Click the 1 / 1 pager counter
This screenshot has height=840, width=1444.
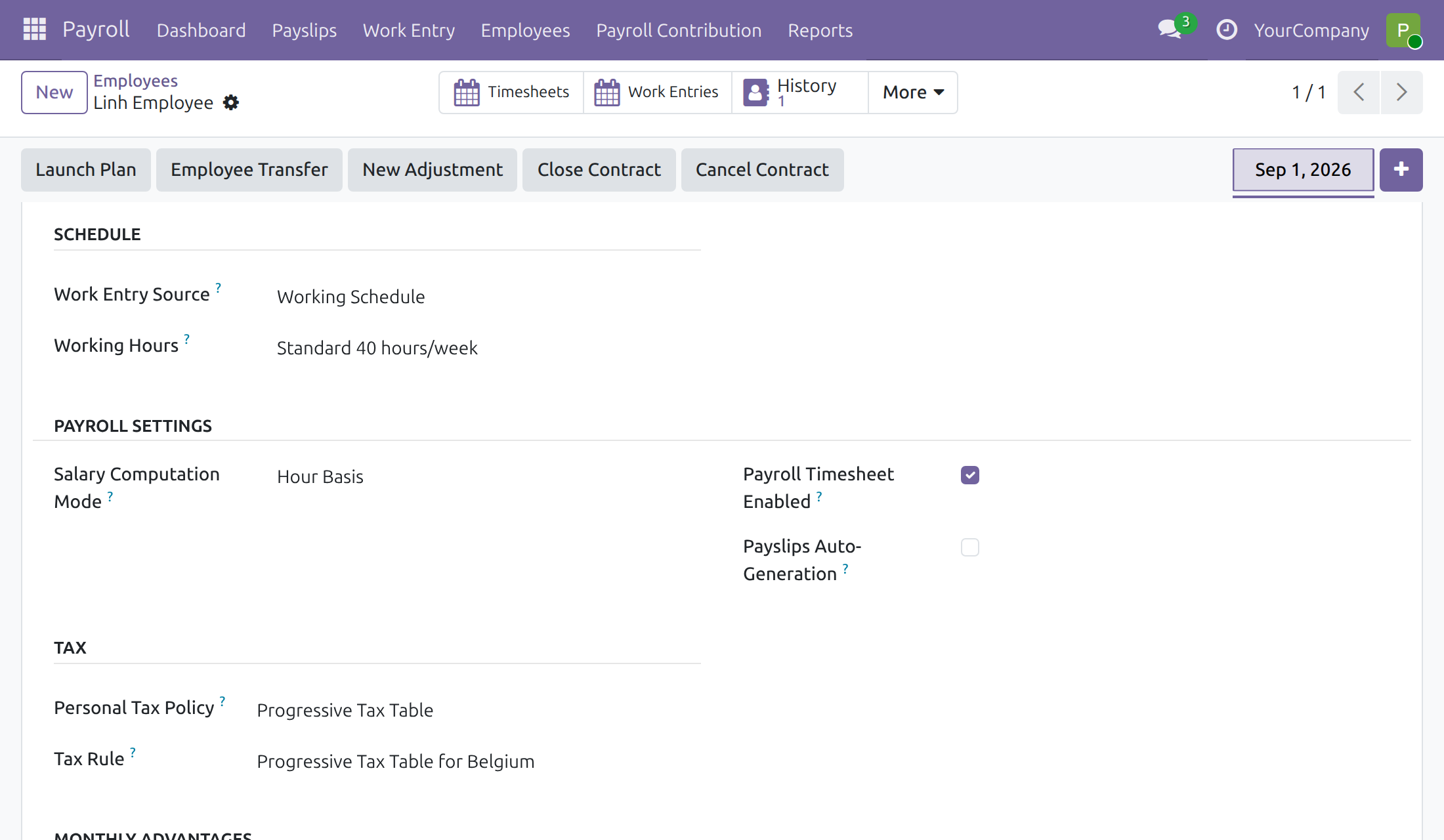[x=1309, y=93]
